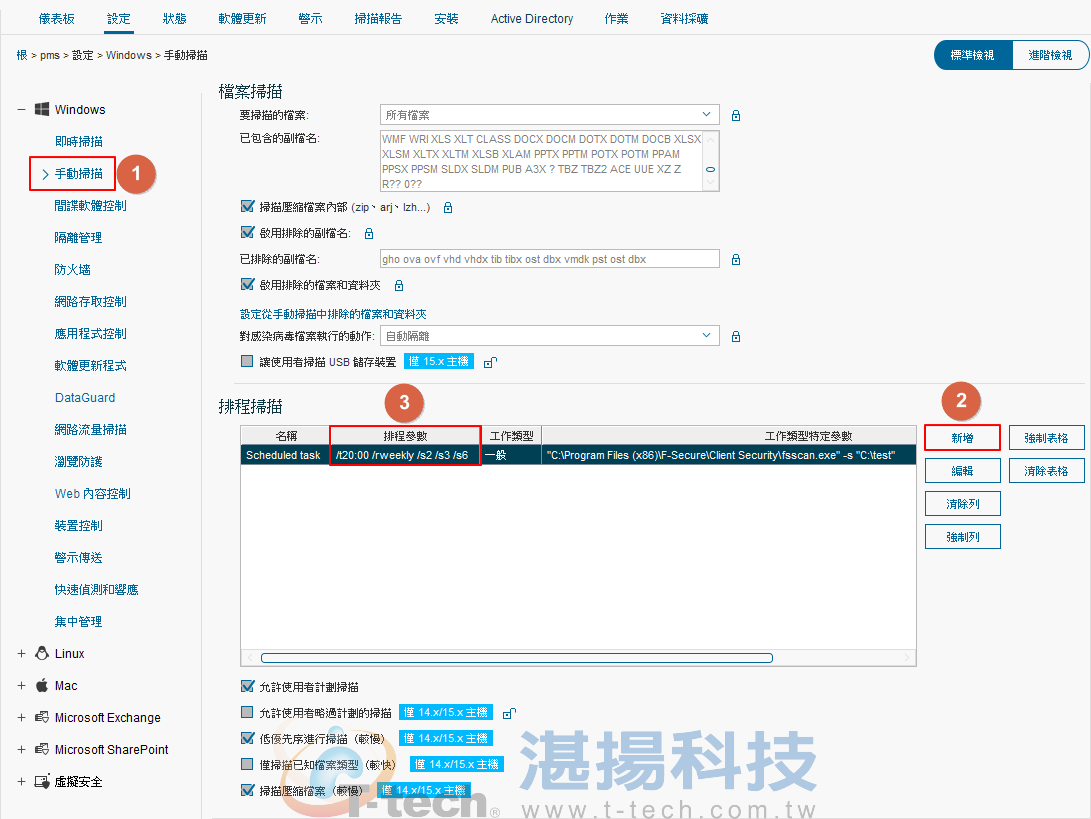Open the 要掃描的檔案 dropdown

[549, 116]
